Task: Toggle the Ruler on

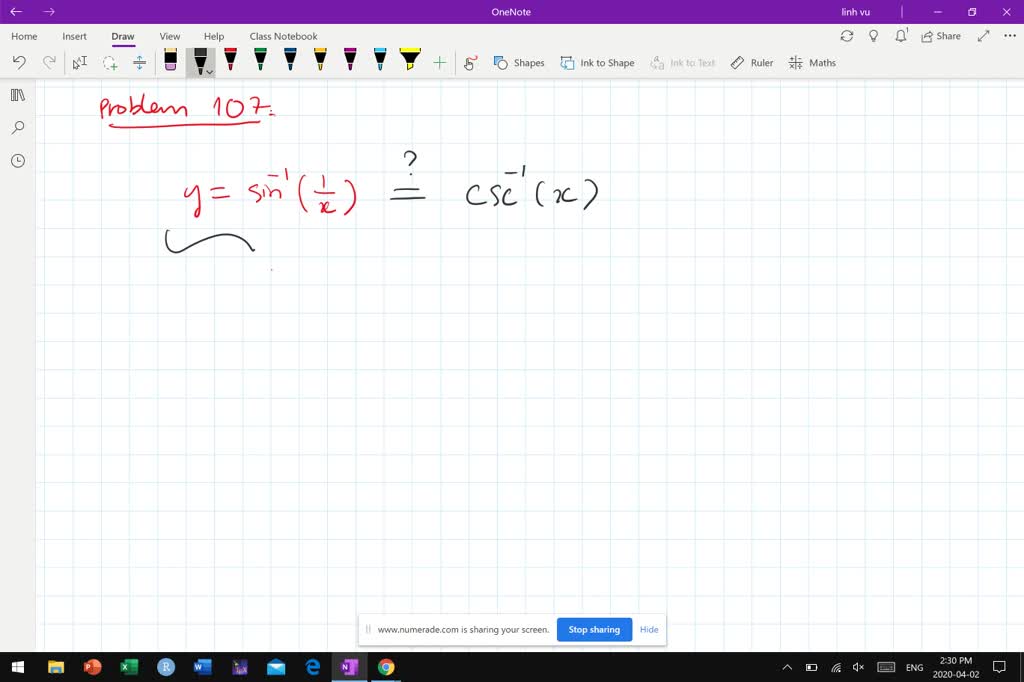Action: coord(751,62)
